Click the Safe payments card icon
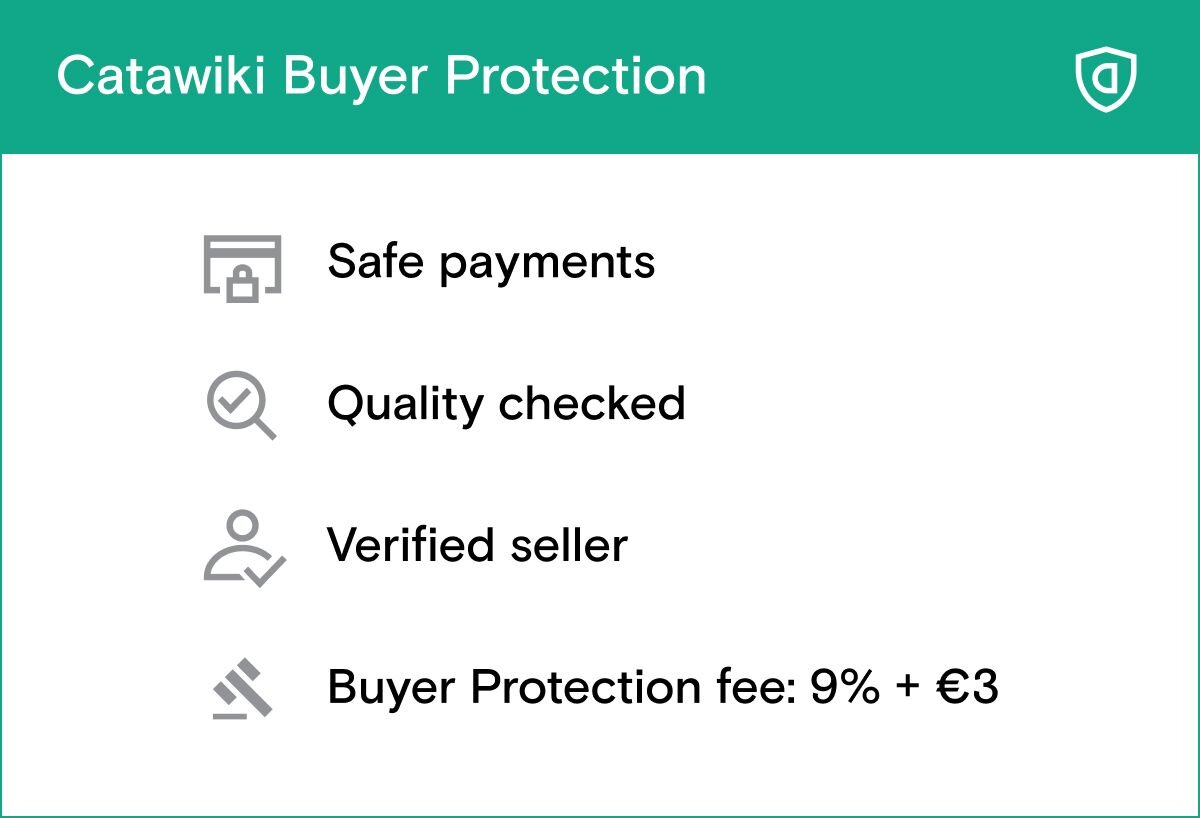 [242, 267]
